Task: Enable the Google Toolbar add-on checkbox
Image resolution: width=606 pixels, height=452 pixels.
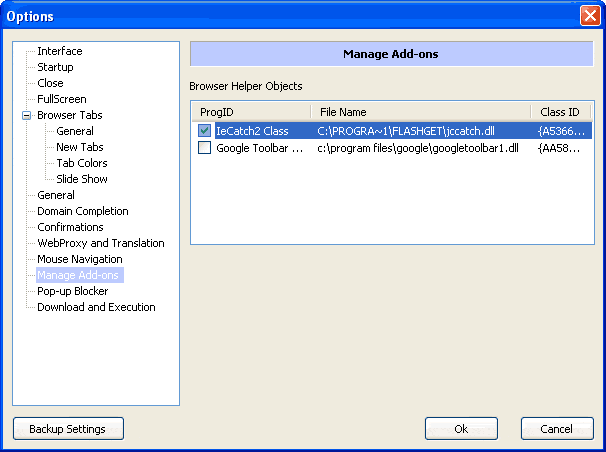Action: (x=204, y=148)
